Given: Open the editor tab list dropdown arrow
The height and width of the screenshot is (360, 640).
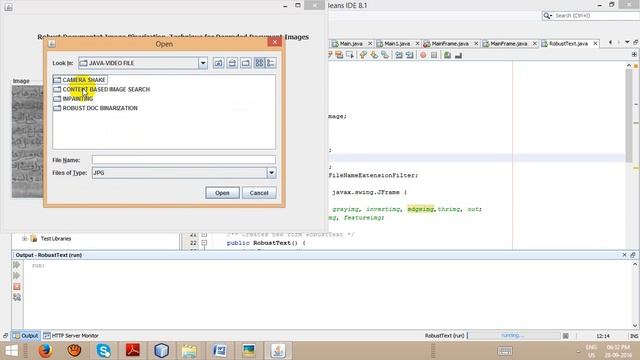Looking at the screenshot, I should pos(627,42).
